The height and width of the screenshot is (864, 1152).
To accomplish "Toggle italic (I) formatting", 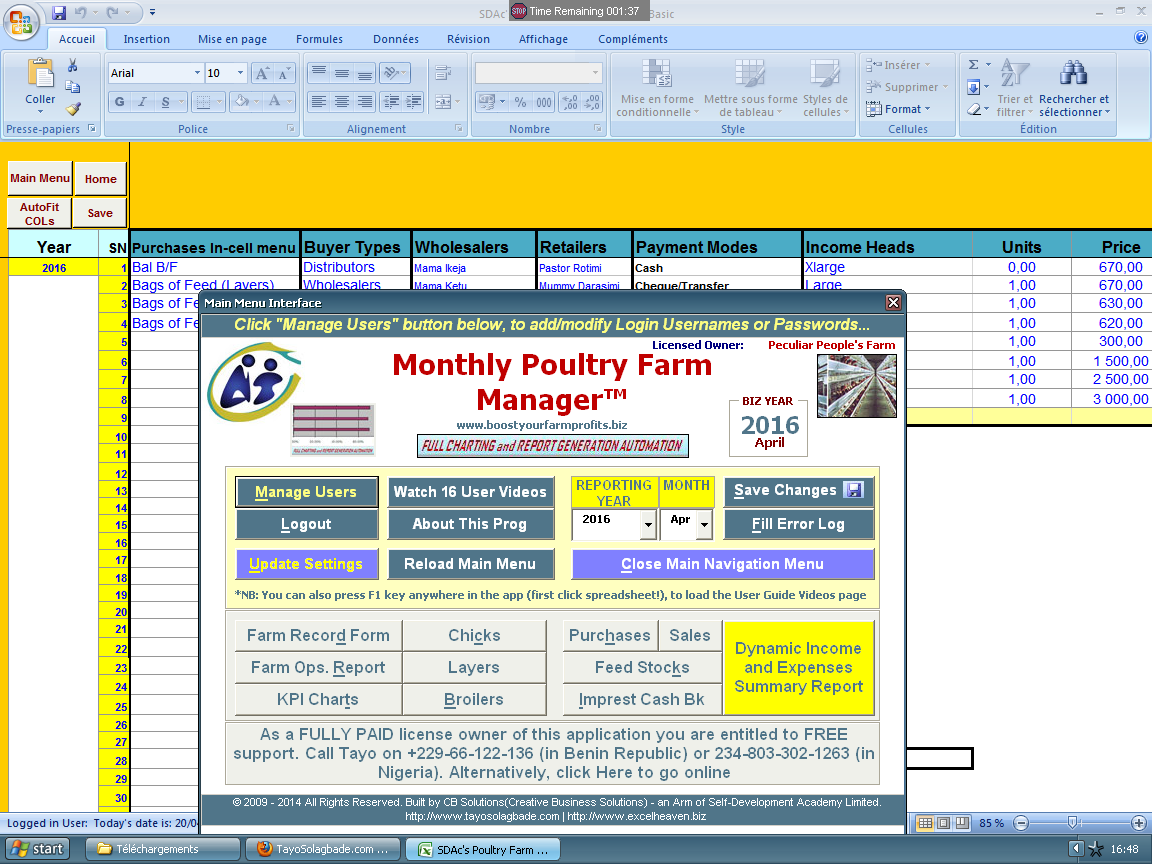I will click(x=143, y=102).
